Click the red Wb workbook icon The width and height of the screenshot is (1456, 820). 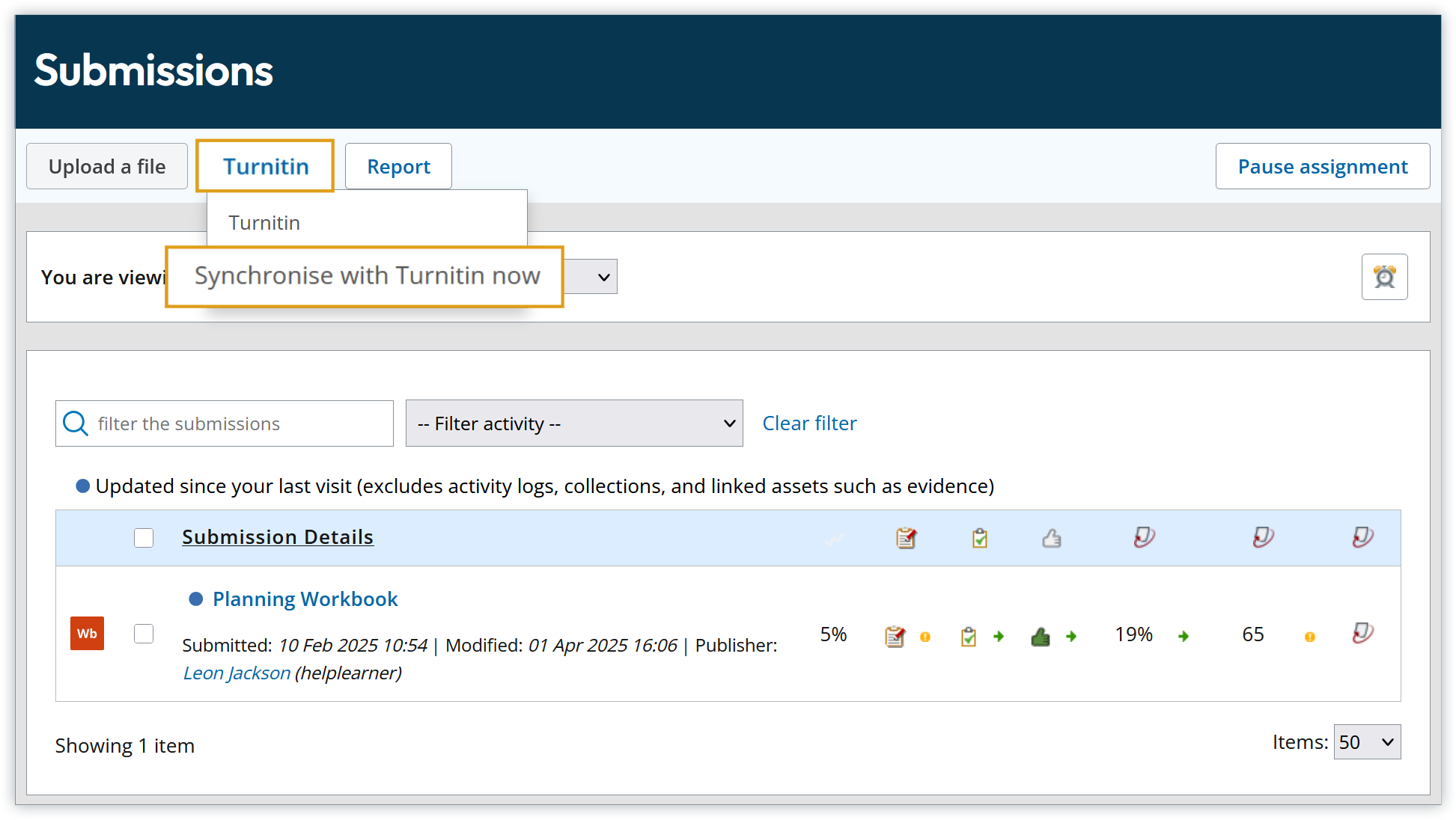(x=87, y=633)
